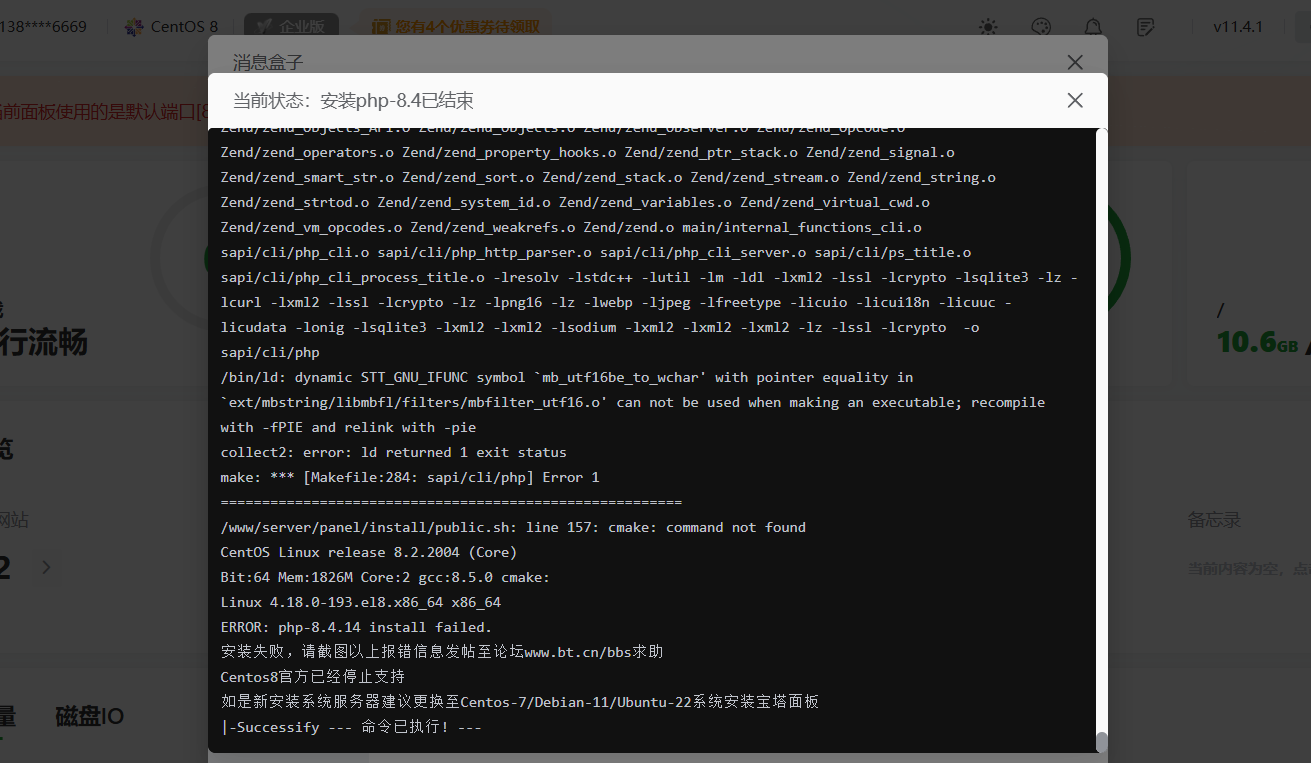
Task: Click the coupon gift icon
Action: point(381,27)
